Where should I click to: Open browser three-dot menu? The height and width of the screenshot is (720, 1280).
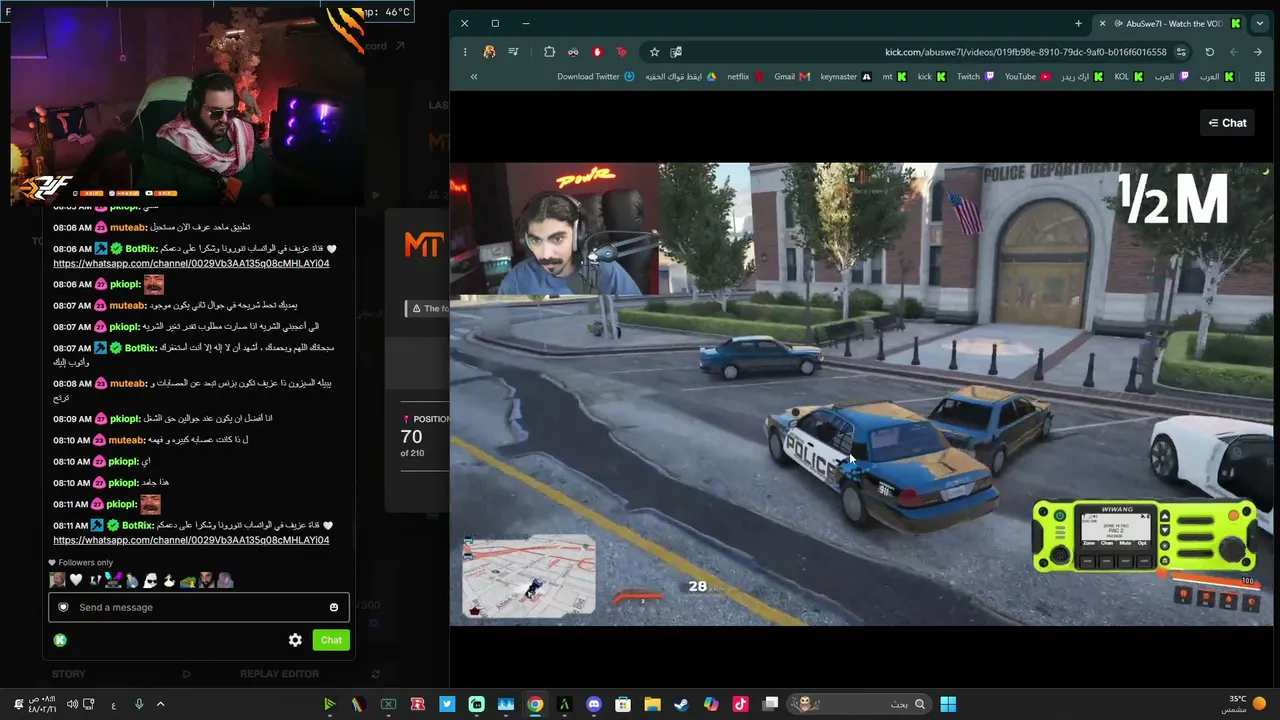(465, 52)
